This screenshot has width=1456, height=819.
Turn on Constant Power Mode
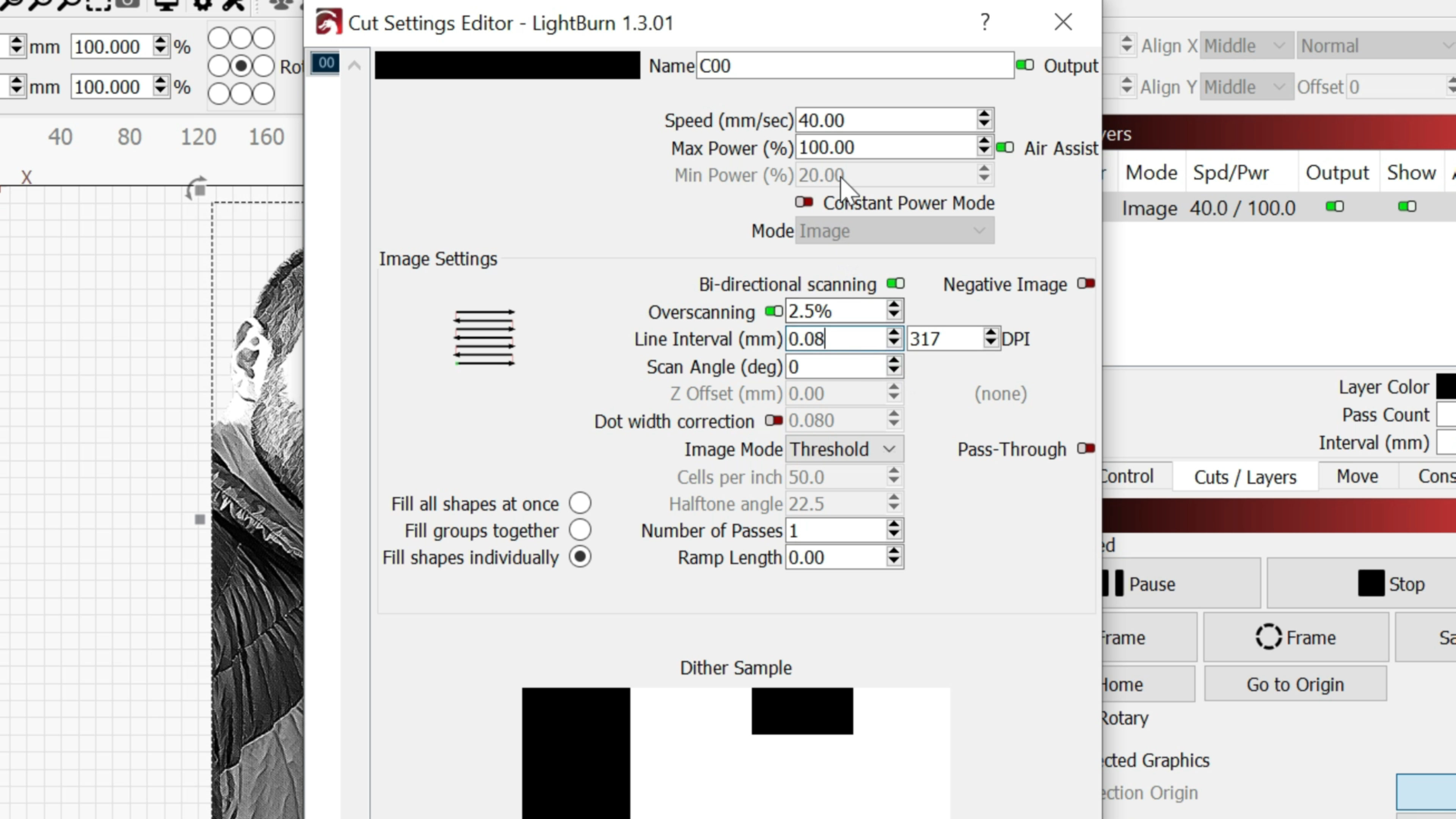click(x=804, y=202)
